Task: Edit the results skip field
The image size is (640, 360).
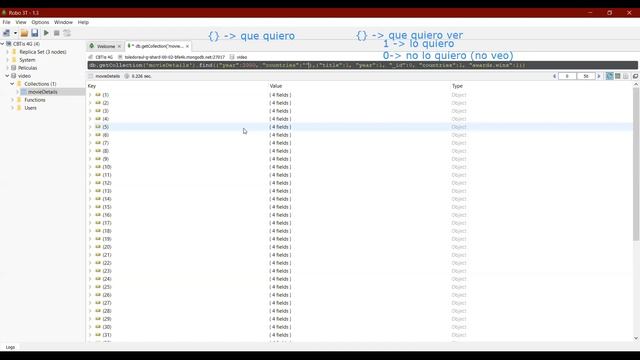Action: pyautogui.click(x=567, y=76)
